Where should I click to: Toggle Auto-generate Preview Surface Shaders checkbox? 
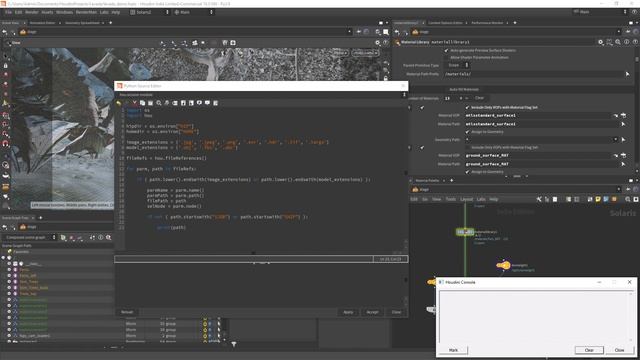pyautogui.click(x=446, y=51)
